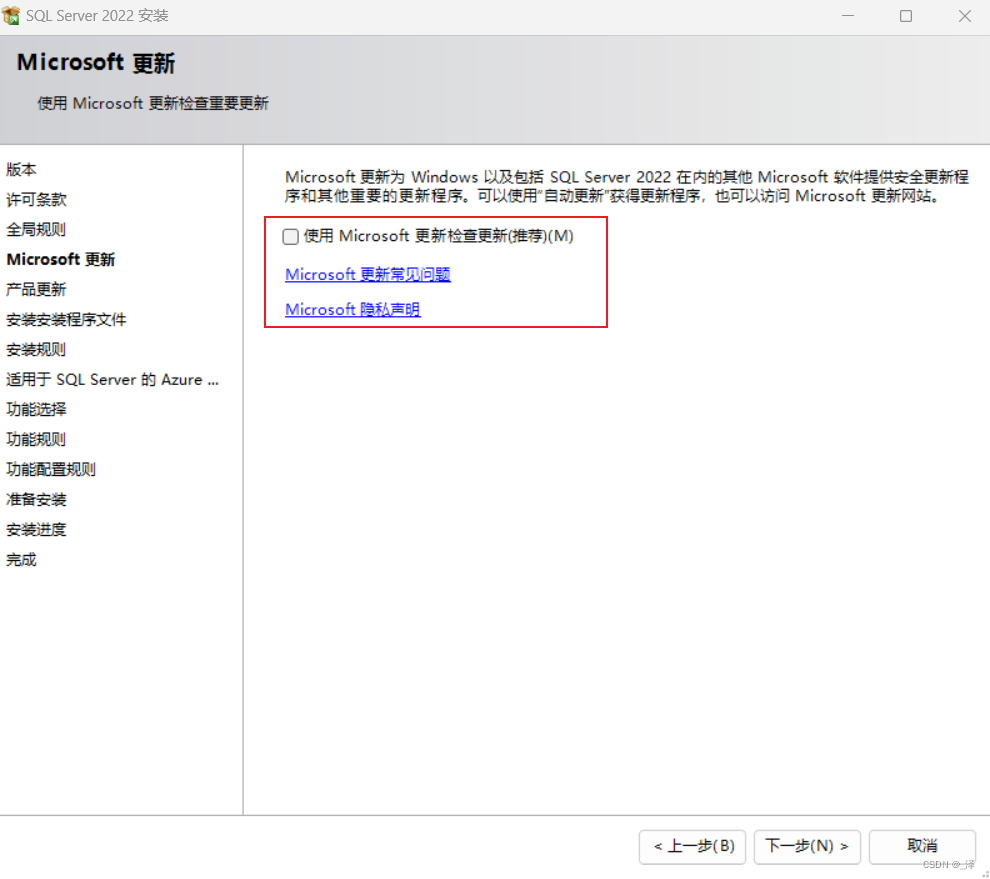Select the 适用于 SQL Server 的 Azure step

tap(112, 380)
